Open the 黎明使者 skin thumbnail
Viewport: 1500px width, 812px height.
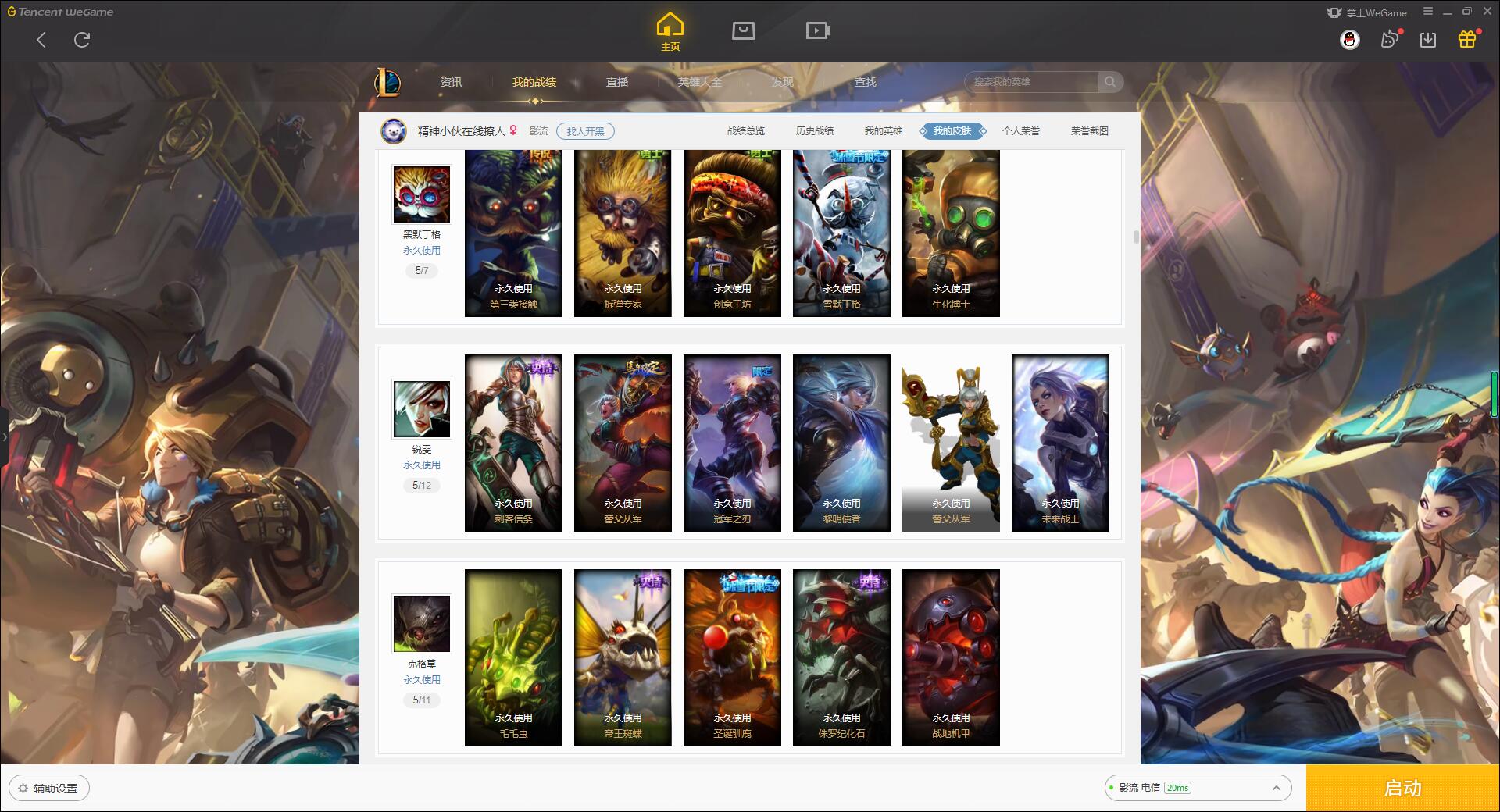click(841, 443)
